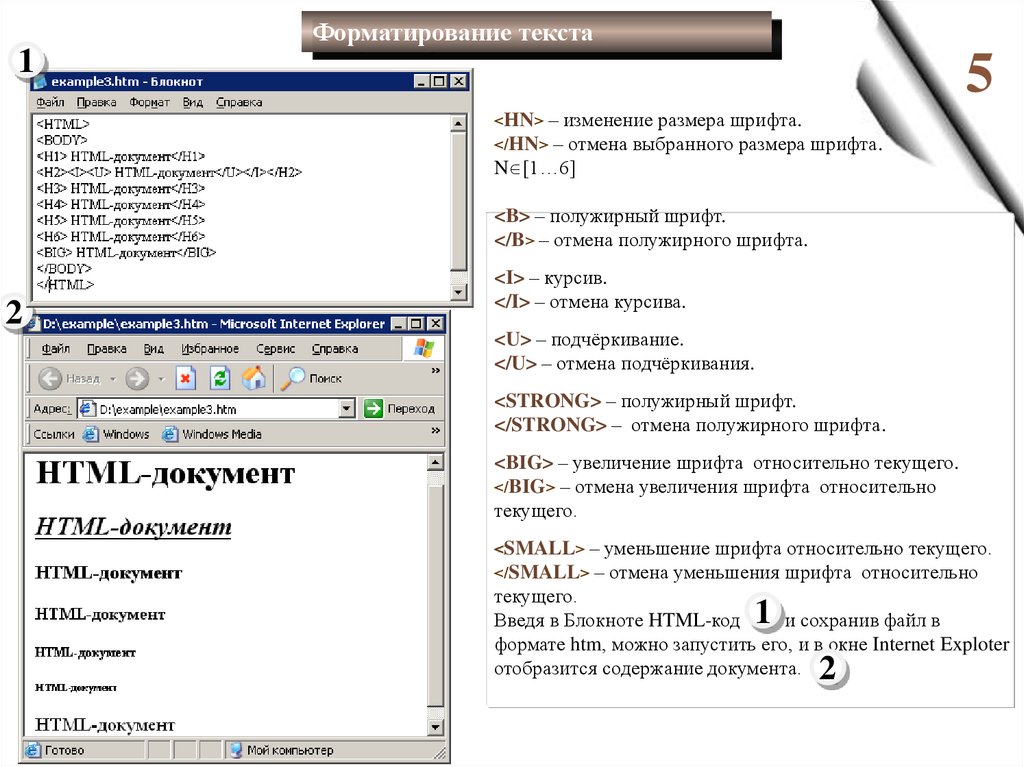
Task: Close the Блокнот window
Action: point(459,82)
